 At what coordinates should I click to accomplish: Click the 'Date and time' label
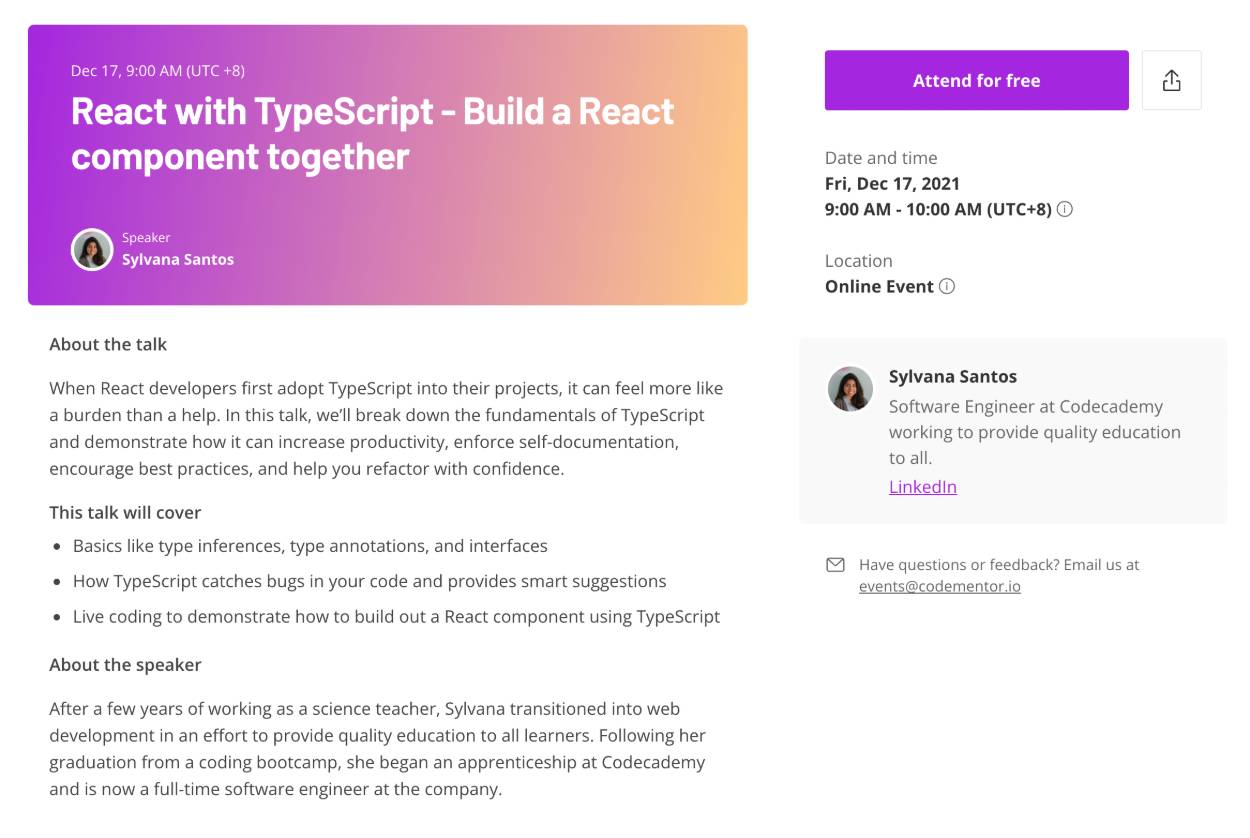pyautogui.click(x=881, y=158)
